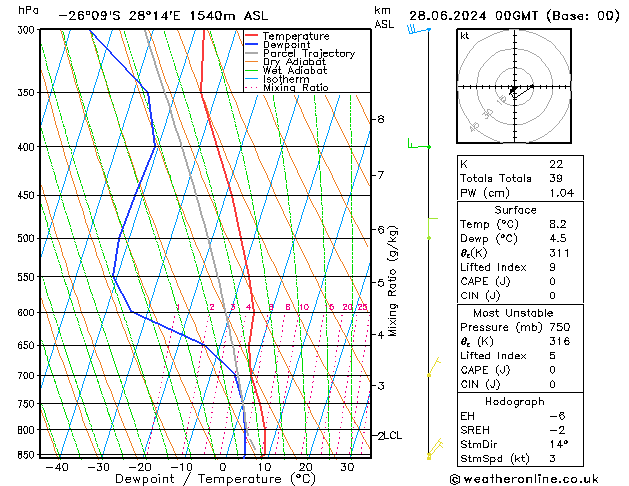
Task: Click the Totals Totals value 39
Action: [x=556, y=178]
